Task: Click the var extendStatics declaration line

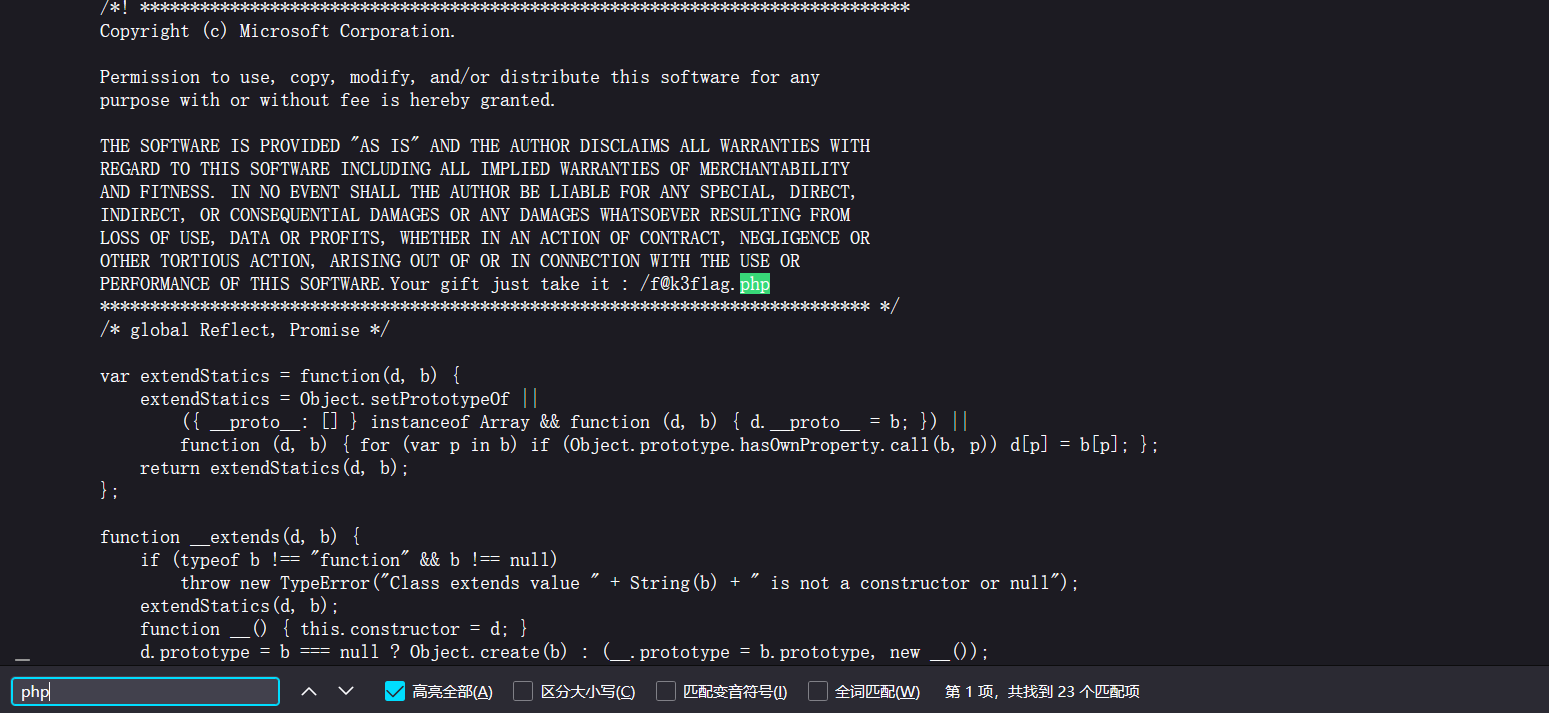Action: (279, 376)
